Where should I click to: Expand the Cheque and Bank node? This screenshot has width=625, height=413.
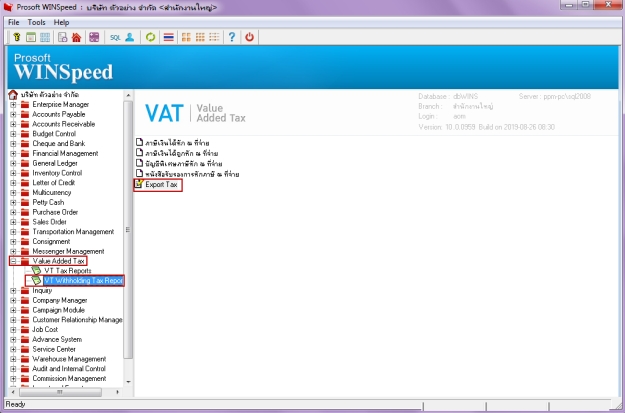pyautogui.click(x=14, y=144)
